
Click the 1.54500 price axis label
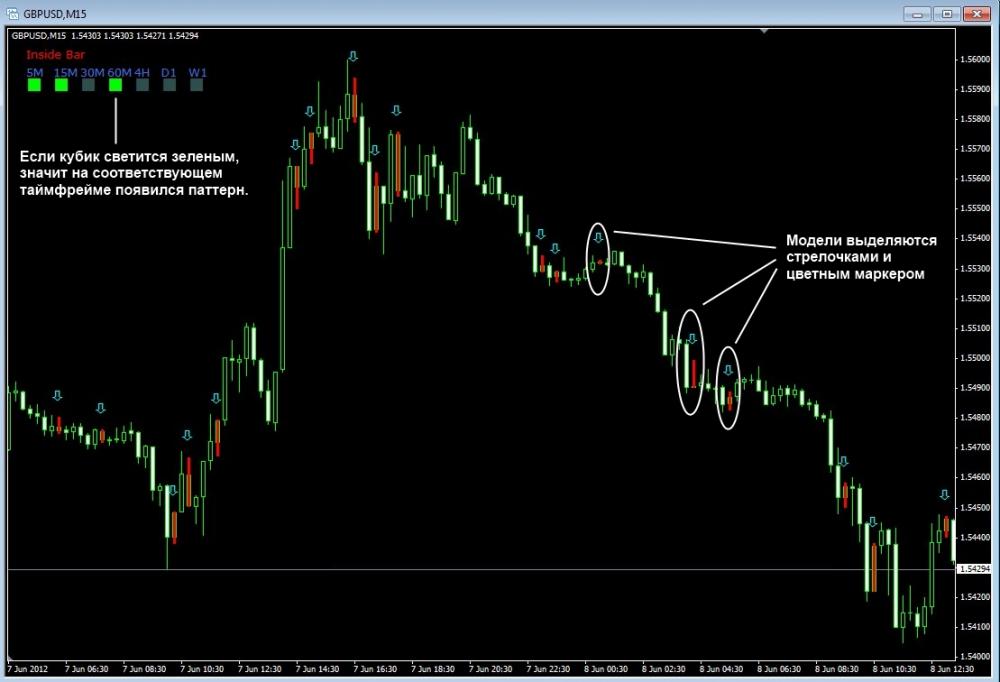(x=974, y=507)
